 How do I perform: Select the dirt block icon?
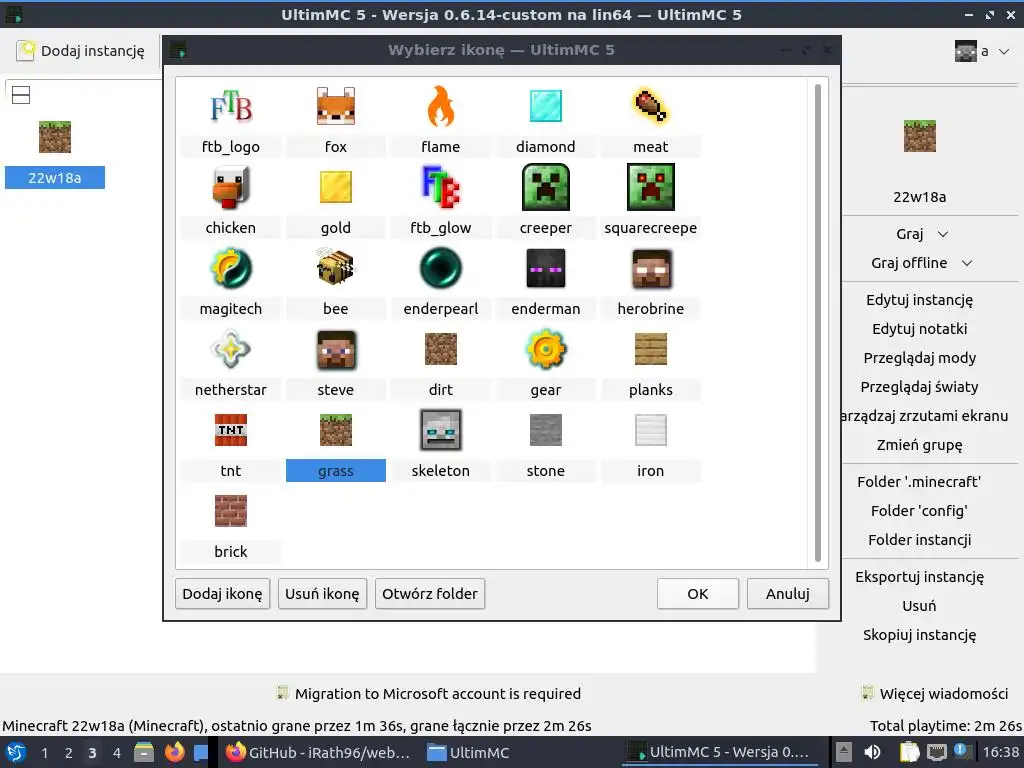point(441,349)
